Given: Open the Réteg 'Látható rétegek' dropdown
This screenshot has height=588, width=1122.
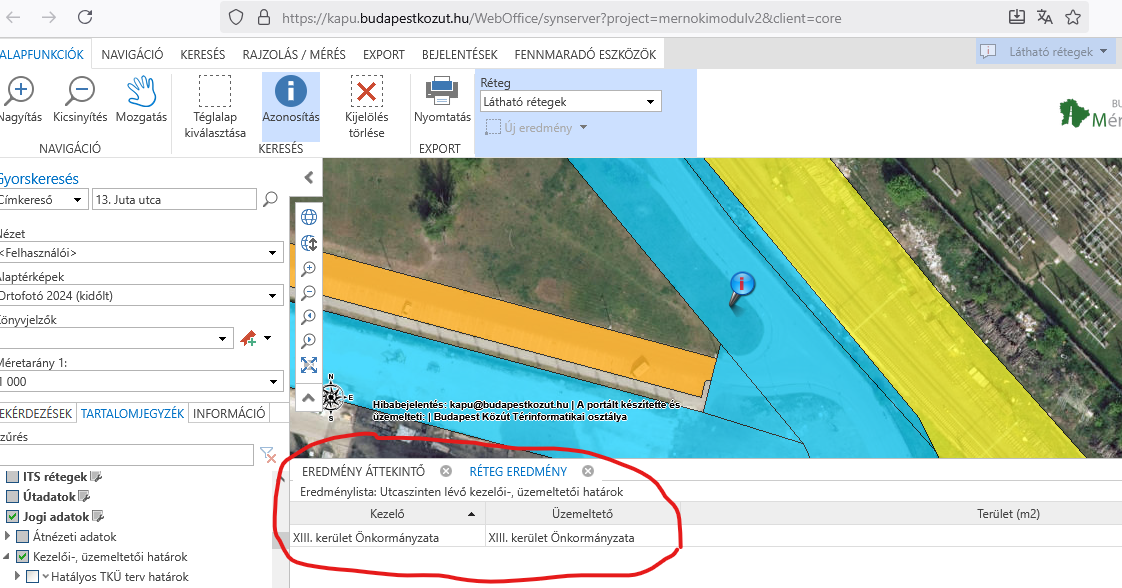Looking at the screenshot, I should pyautogui.click(x=570, y=102).
